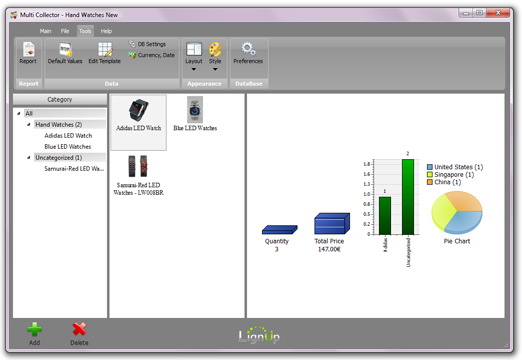Click the green Add plus icon

coord(35,330)
